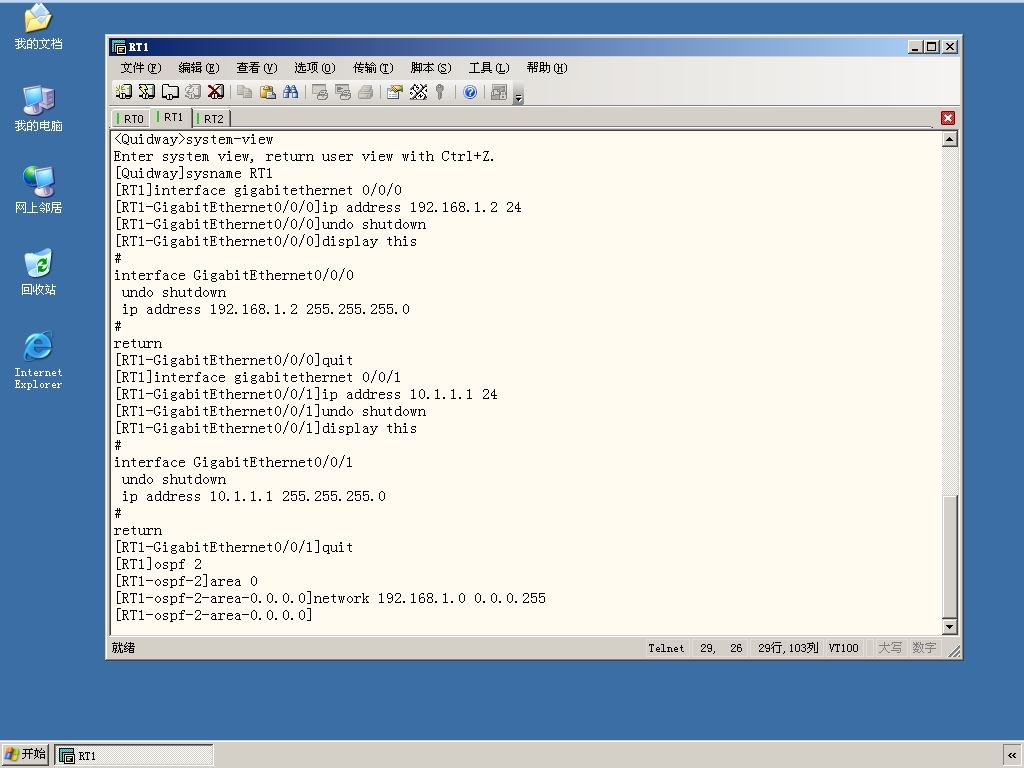Select 我的电脑 desktop icon
The height and width of the screenshot is (768, 1024).
pyautogui.click(x=38, y=108)
